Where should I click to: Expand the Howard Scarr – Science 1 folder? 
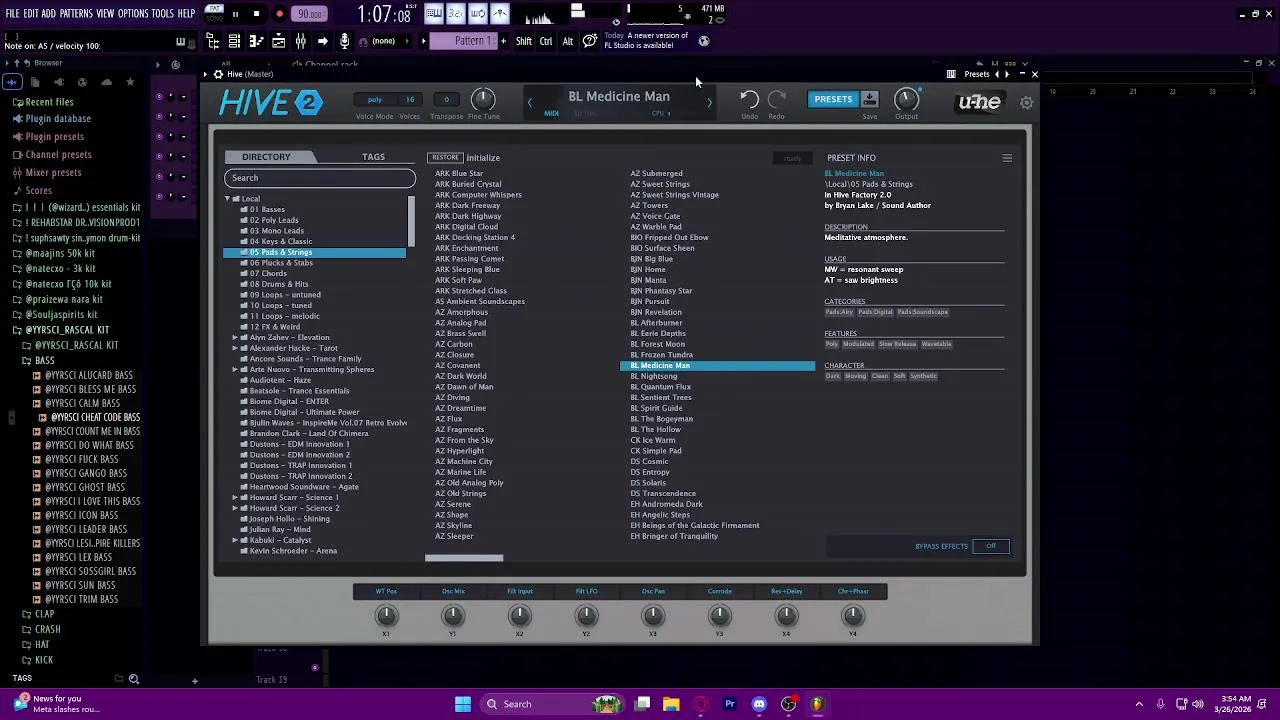point(235,497)
